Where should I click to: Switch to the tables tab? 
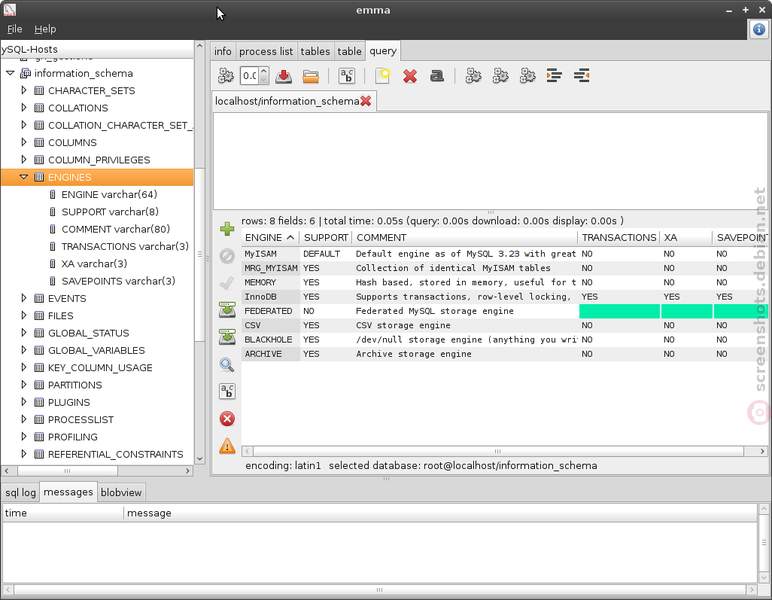pos(315,51)
